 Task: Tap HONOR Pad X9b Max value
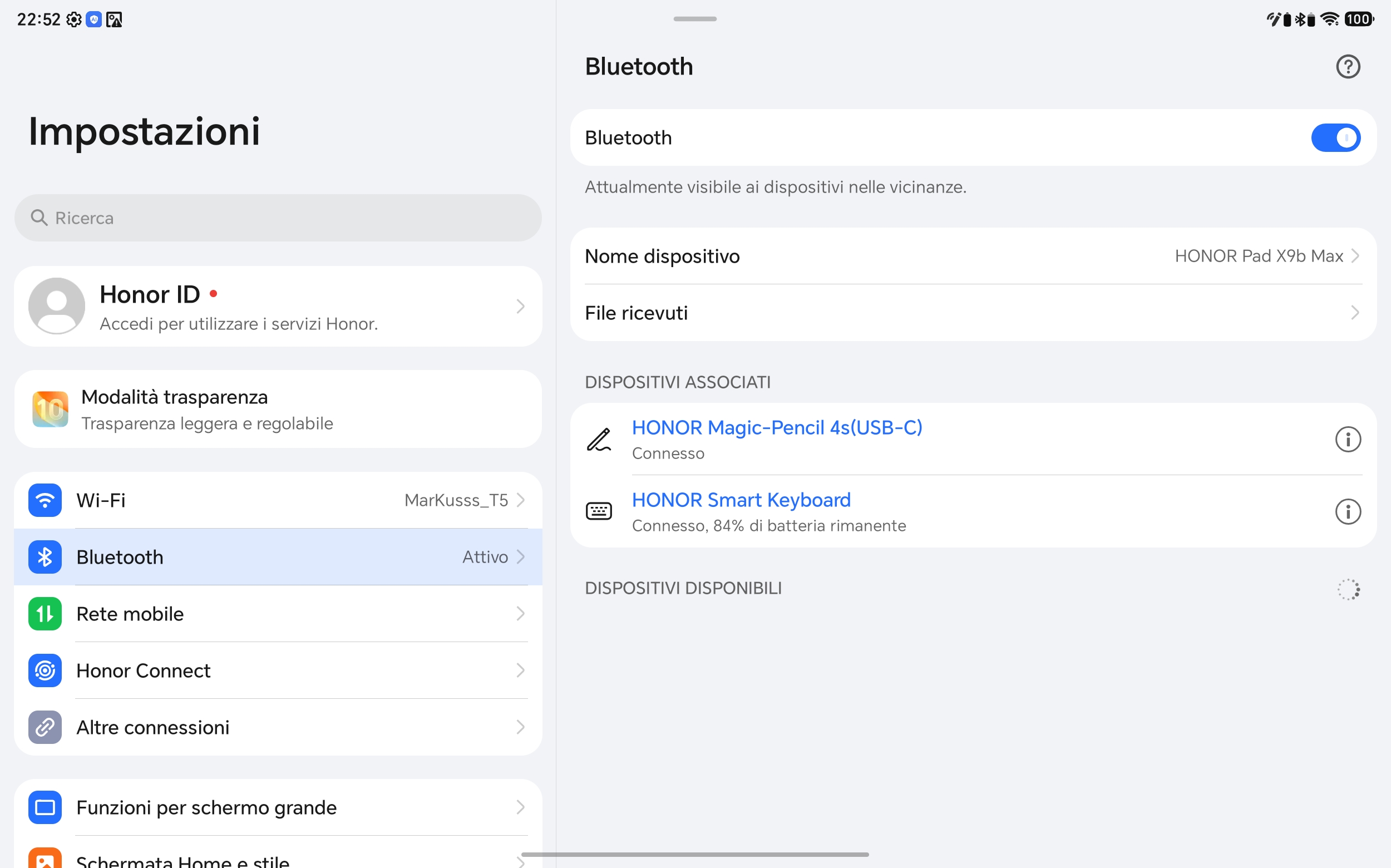pyautogui.click(x=1259, y=256)
